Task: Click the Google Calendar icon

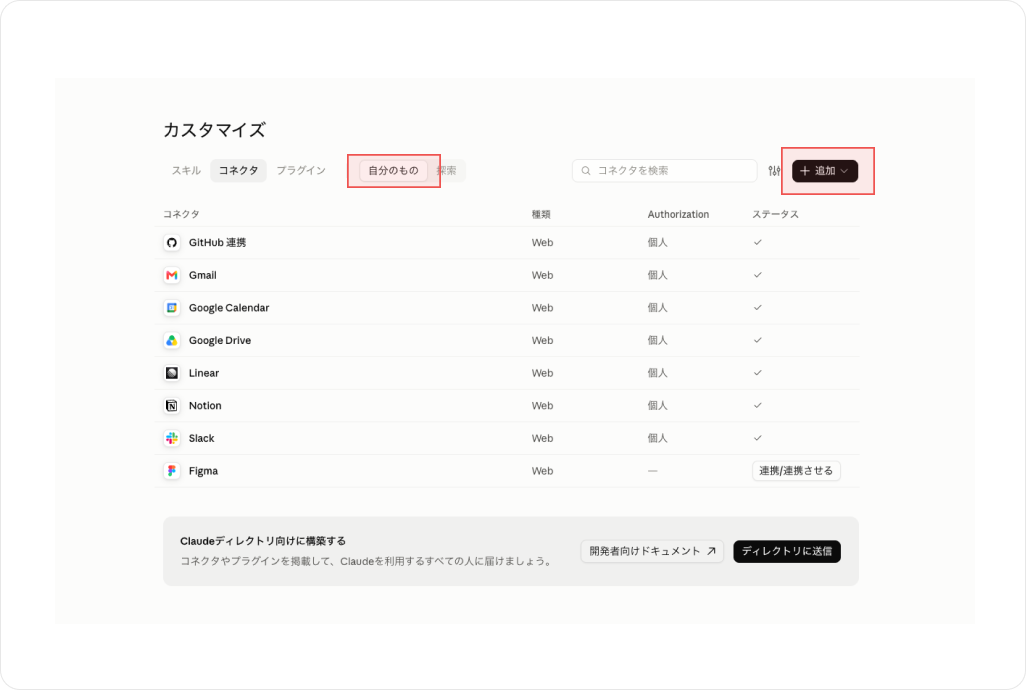Action: click(171, 308)
